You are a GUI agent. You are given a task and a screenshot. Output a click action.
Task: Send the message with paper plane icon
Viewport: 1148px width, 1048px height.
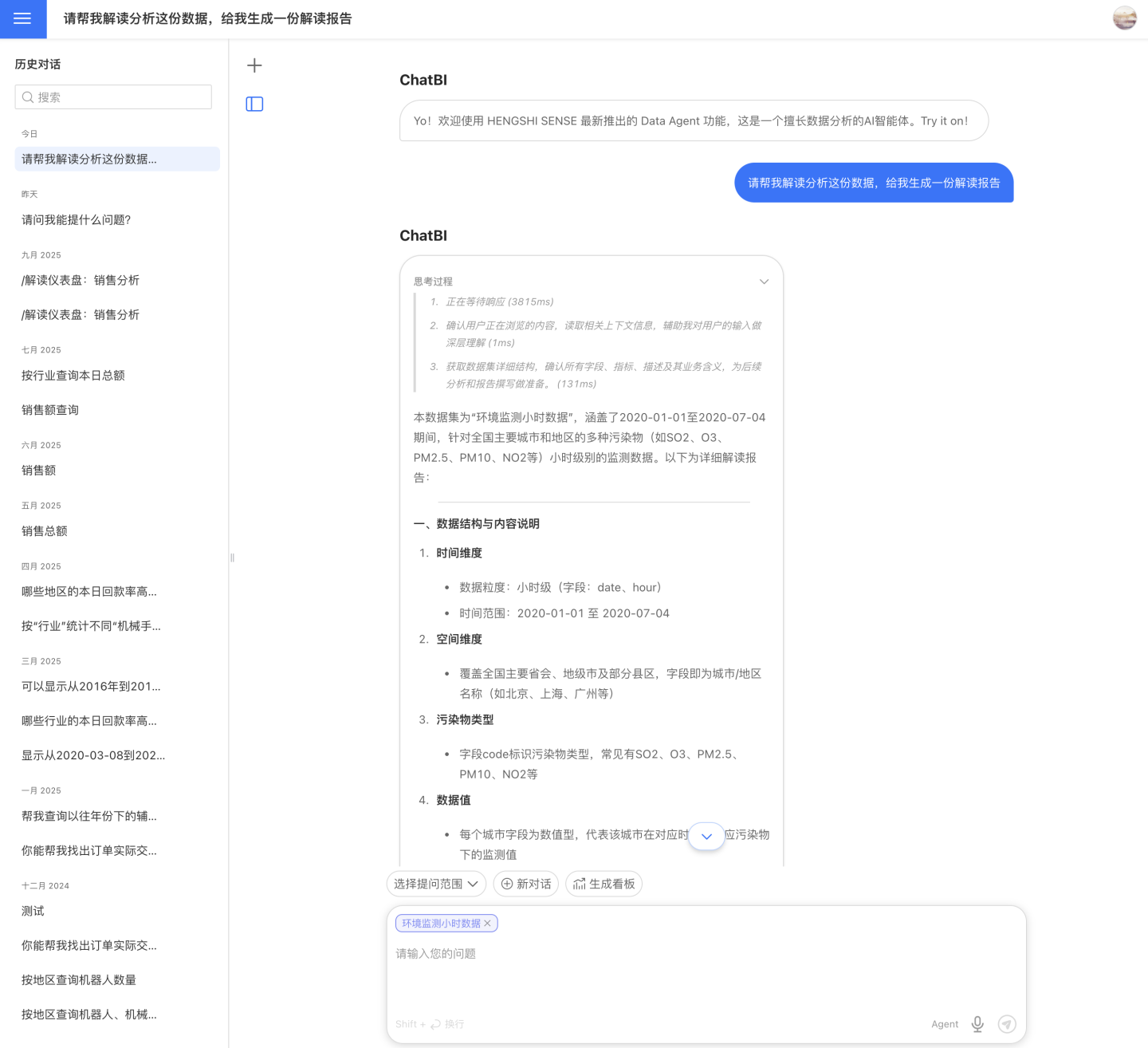(1007, 1024)
